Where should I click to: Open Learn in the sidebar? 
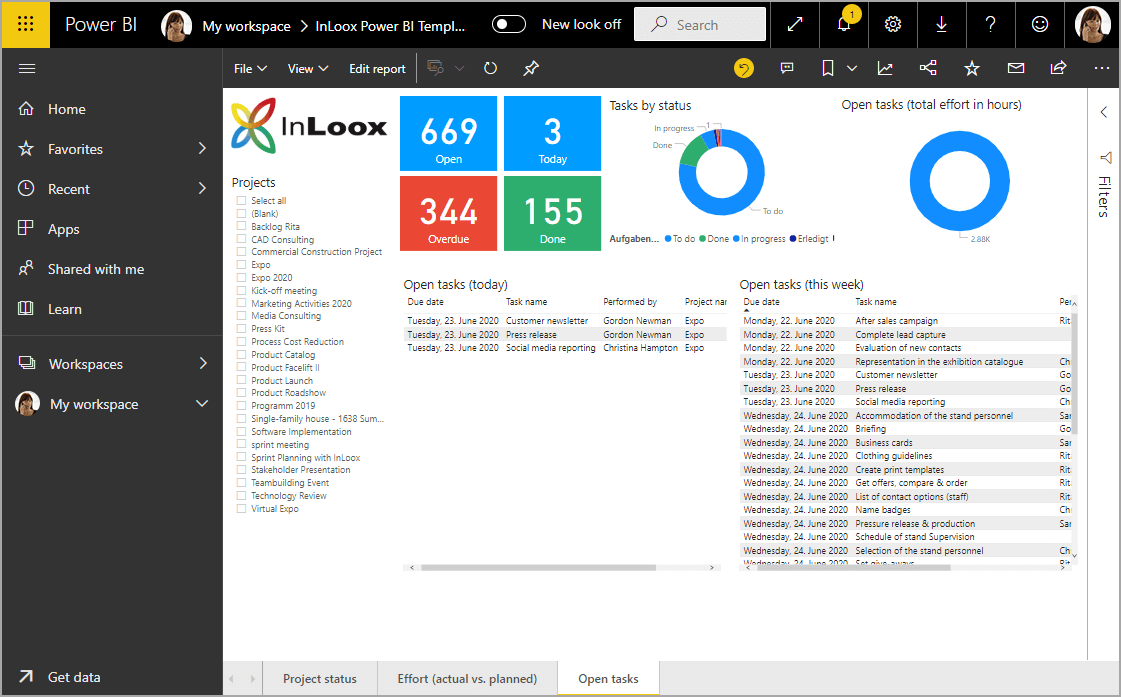click(x=64, y=310)
